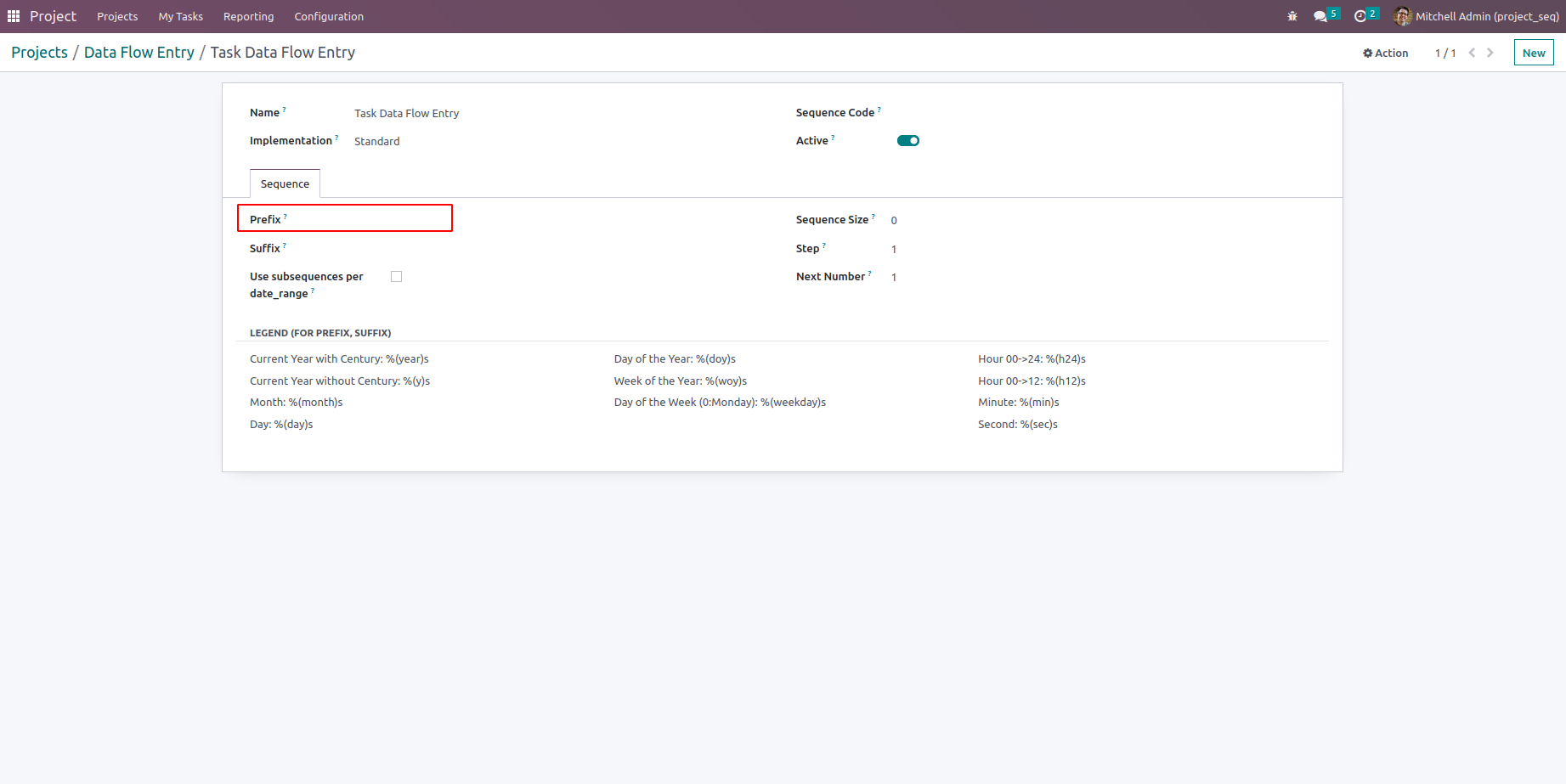Image resolution: width=1566 pixels, height=784 pixels.
Task: Click the date_range help question mark
Action: (x=313, y=290)
